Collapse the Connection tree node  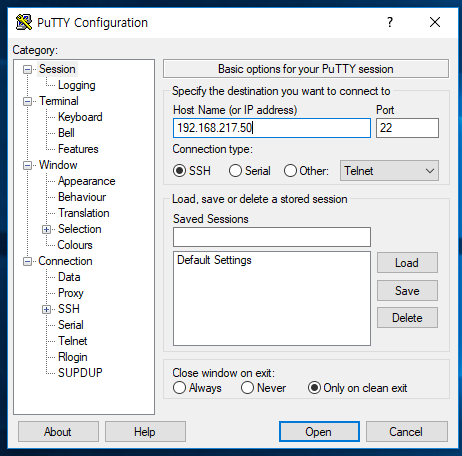[27, 261]
